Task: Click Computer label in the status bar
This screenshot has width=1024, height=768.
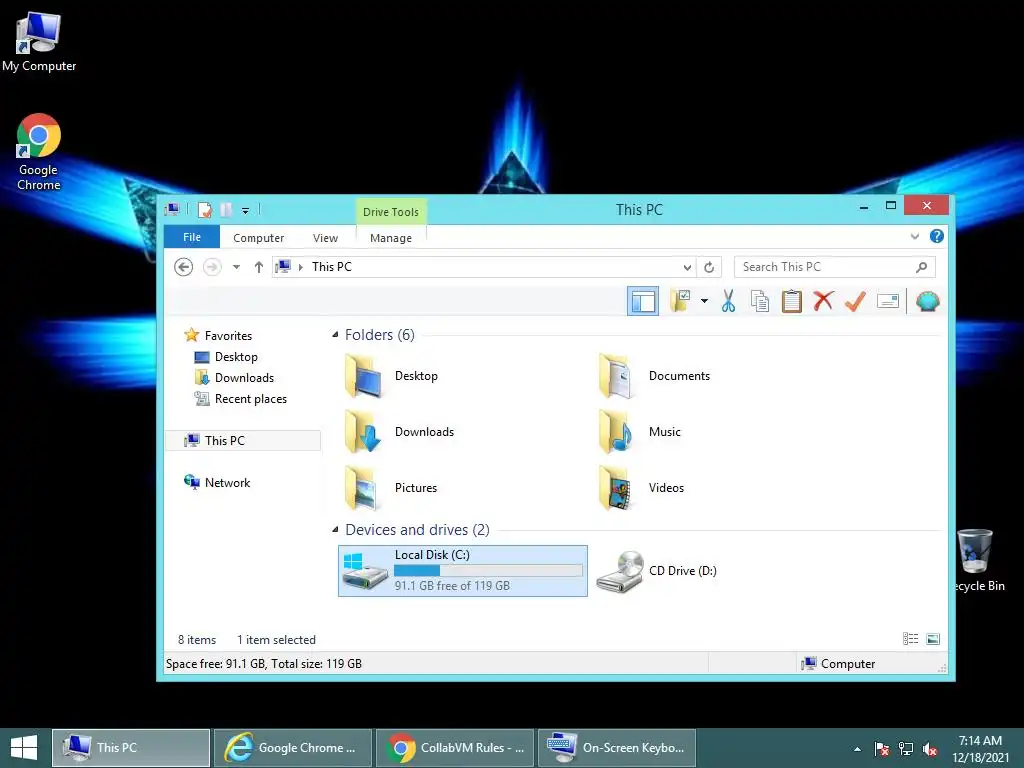Action: coord(847,664)
